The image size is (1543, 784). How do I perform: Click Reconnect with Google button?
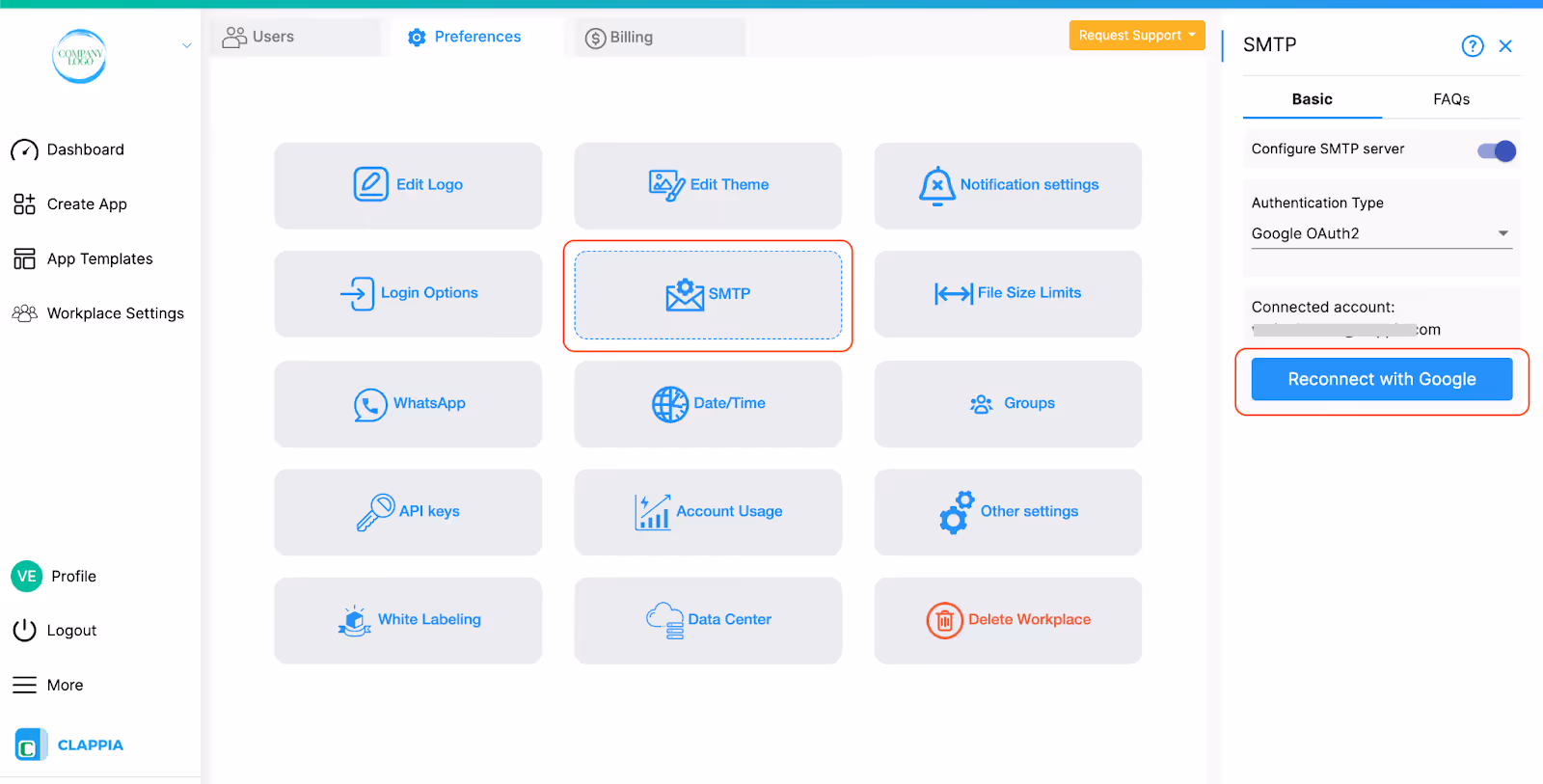(x=1382, y=379)
